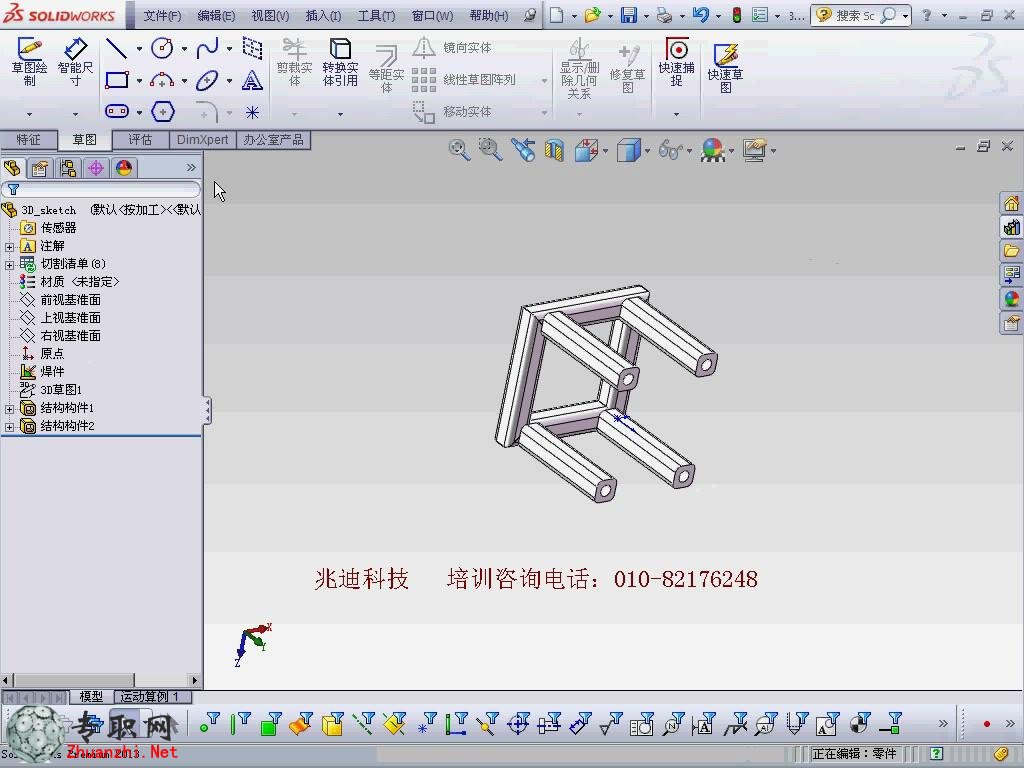The width and height of the screenshot is (1024, 768).
Task: Open the Rectangle tool dropdown arrow
Action: (x=139, y=81)
